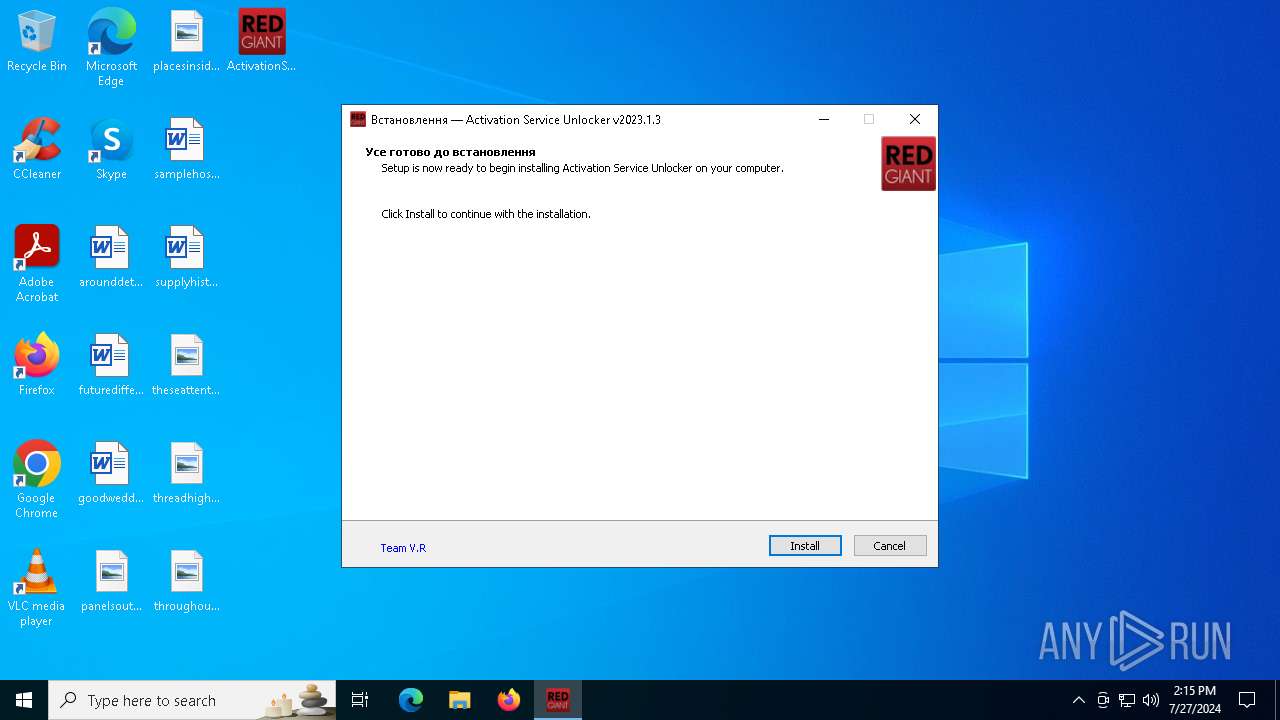This screenshot has height=720, width=1280.
Task: Select theseattent... image file on desktop
Action: point(186,365)
